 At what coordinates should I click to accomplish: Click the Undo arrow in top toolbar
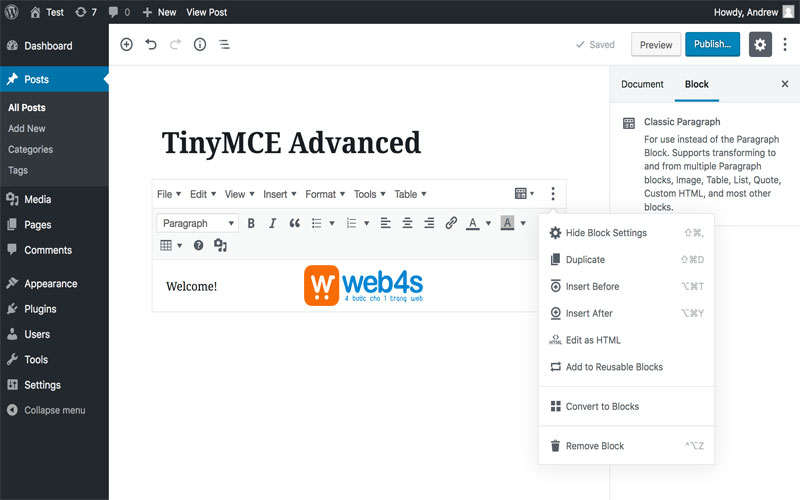point(151,44)
